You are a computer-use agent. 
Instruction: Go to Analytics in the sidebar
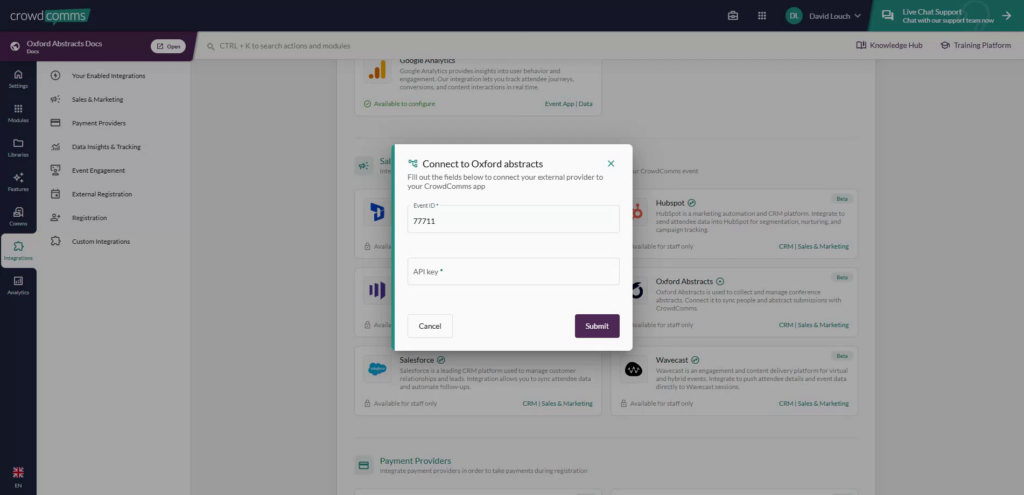[18, 286]
